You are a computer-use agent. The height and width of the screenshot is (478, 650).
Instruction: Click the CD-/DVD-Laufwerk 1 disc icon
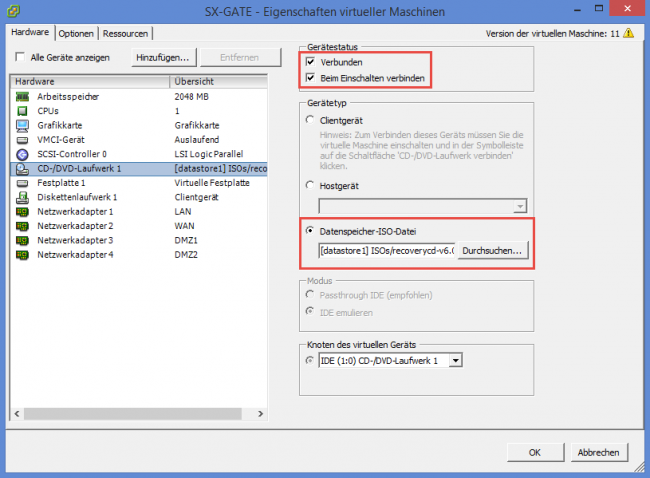[x=23, y=169]
